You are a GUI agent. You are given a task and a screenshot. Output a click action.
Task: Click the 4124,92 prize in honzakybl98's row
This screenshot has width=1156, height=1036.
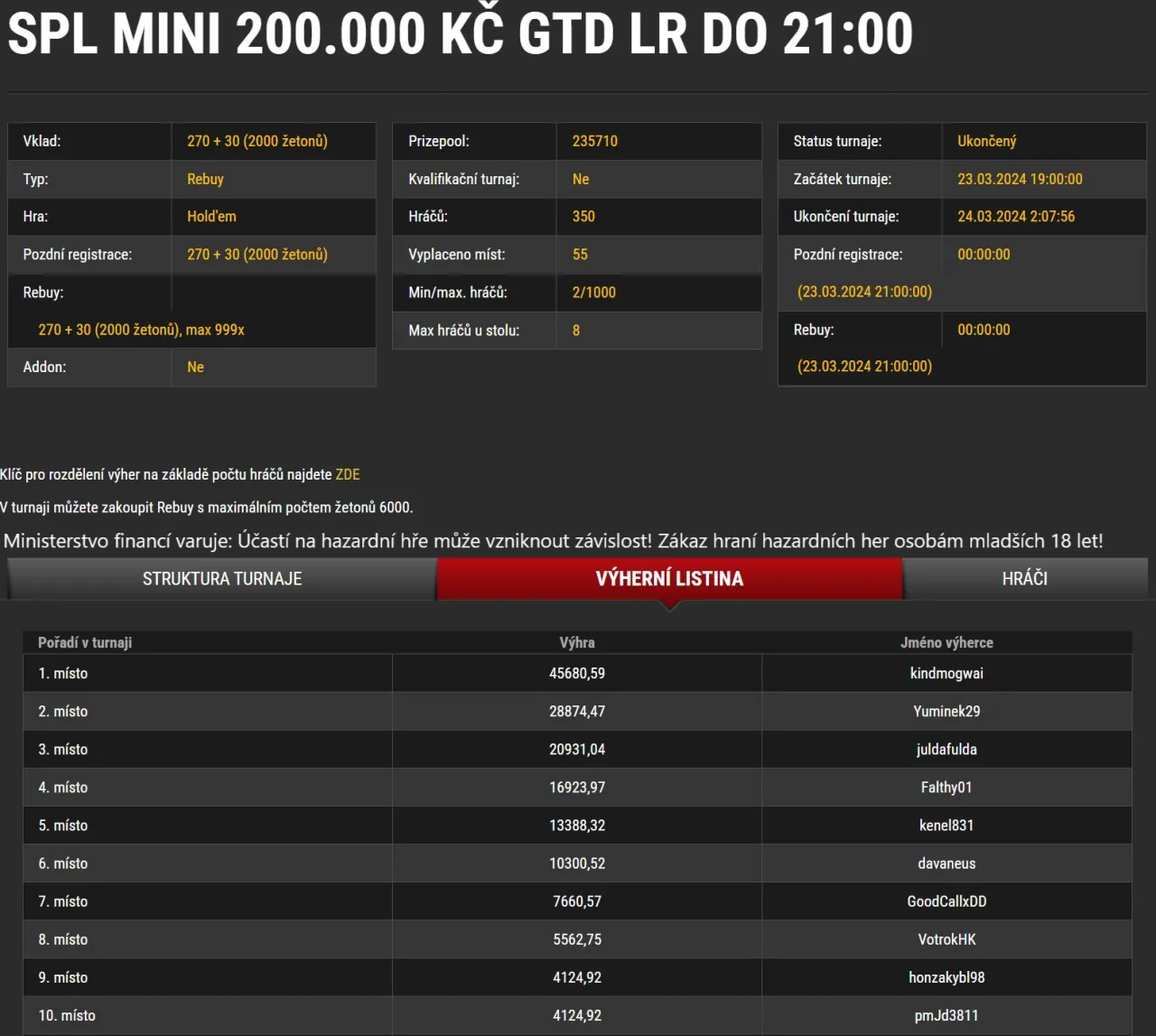click(x=577, y=977)
